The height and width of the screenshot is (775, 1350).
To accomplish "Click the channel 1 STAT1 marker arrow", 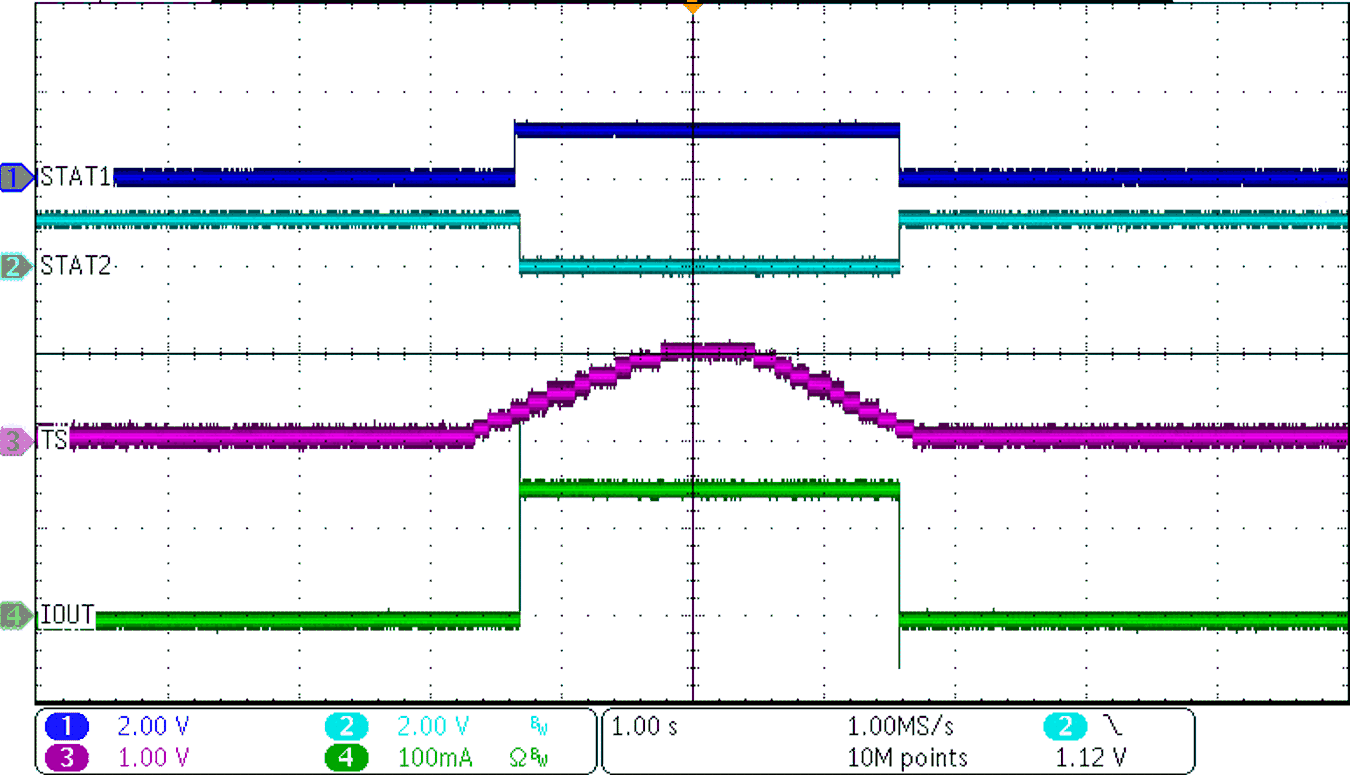I will [14, 177].
